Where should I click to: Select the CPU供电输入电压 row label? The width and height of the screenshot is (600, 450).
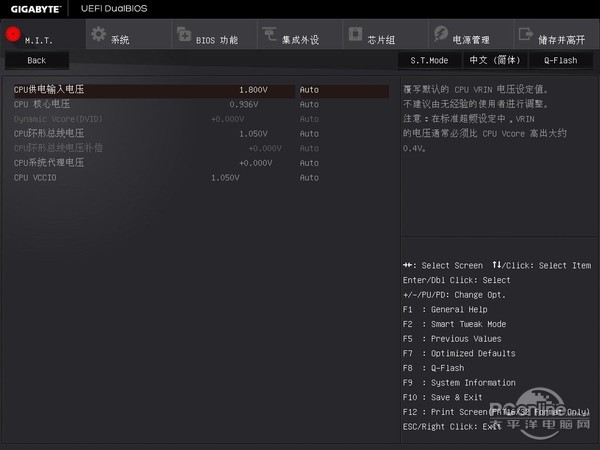(49, 90)
